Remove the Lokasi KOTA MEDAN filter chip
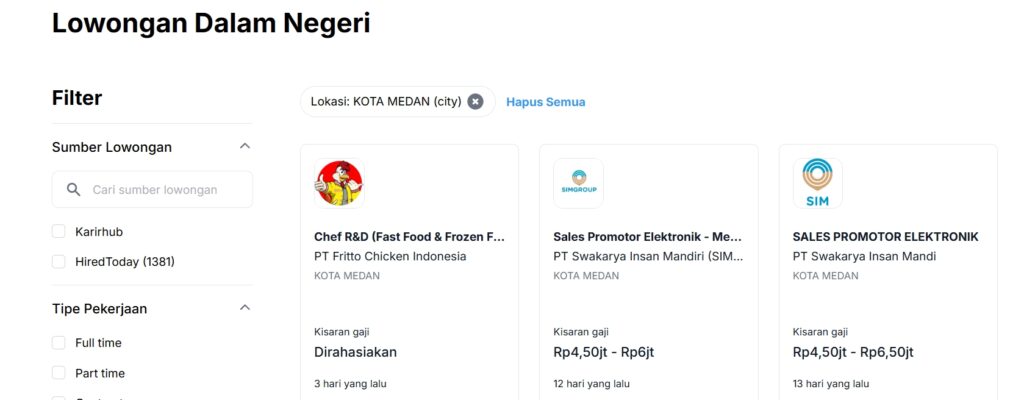Image resolution: width=1024 pixels, height=400 pixels. (475, 102)
